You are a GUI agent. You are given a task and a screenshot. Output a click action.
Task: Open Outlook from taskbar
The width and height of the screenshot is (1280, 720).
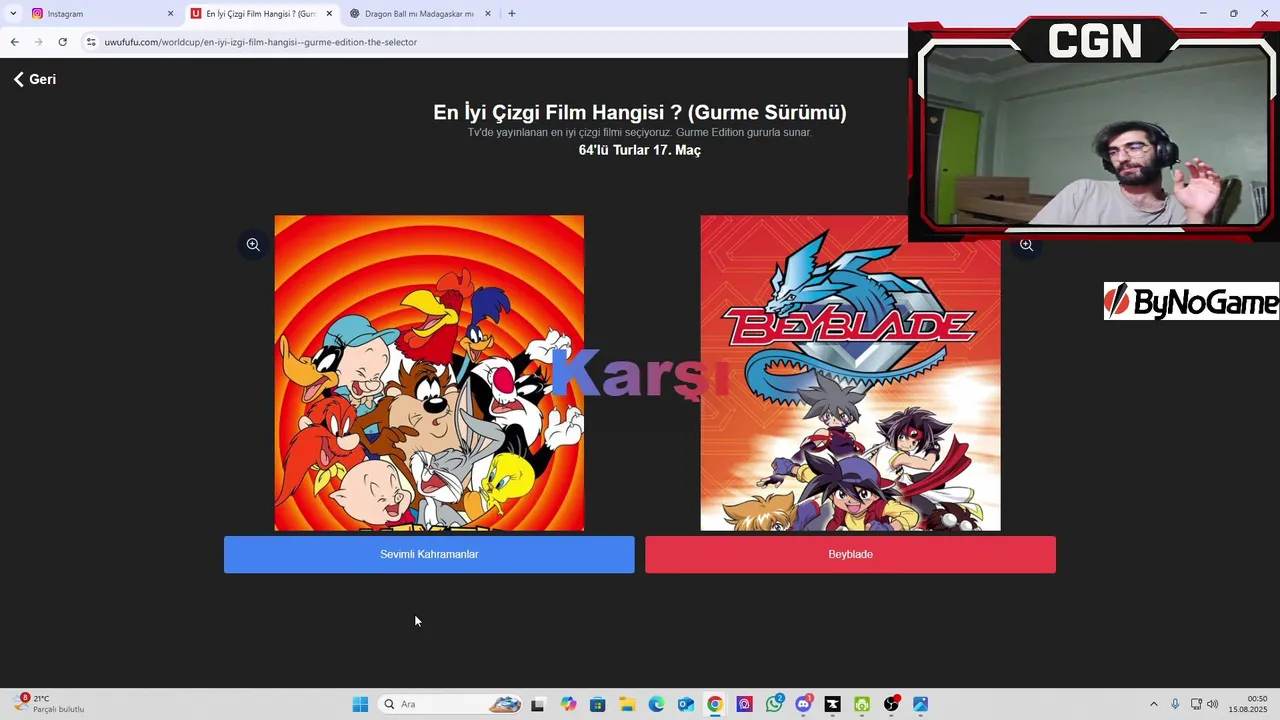click(x=686, y=704)
